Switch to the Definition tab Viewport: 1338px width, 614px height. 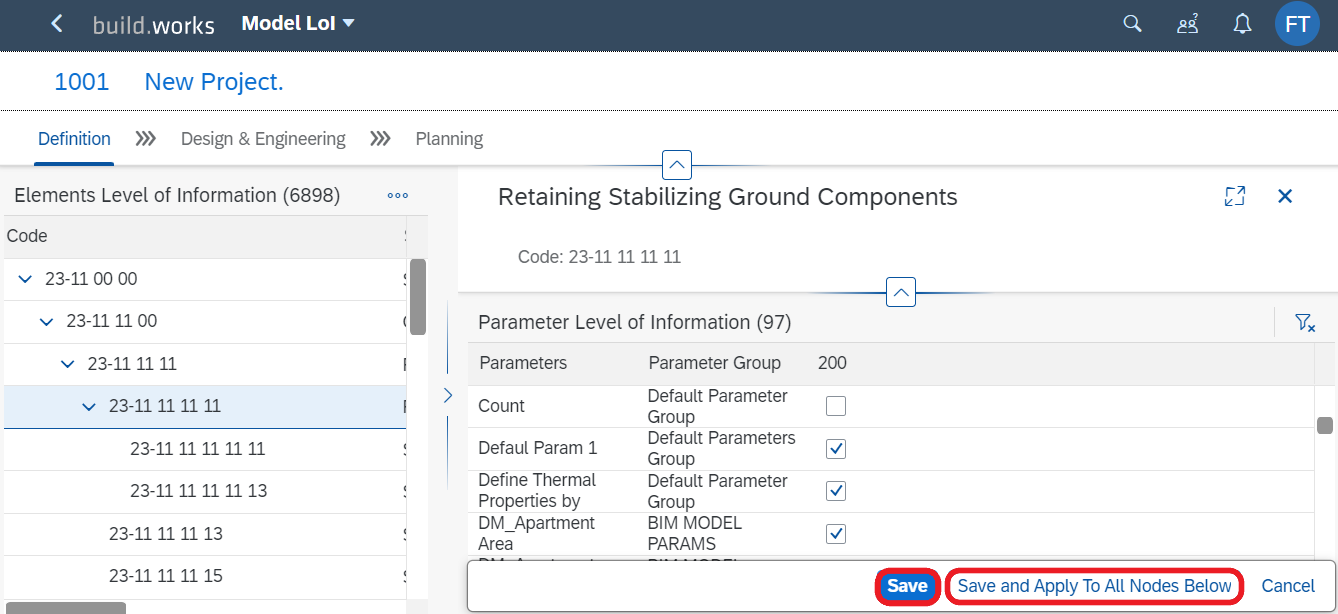[x=74, y=139]
